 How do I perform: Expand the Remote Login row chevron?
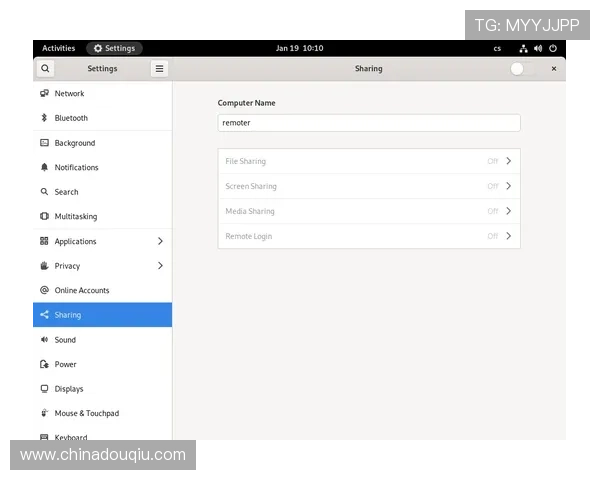(508, 236)
